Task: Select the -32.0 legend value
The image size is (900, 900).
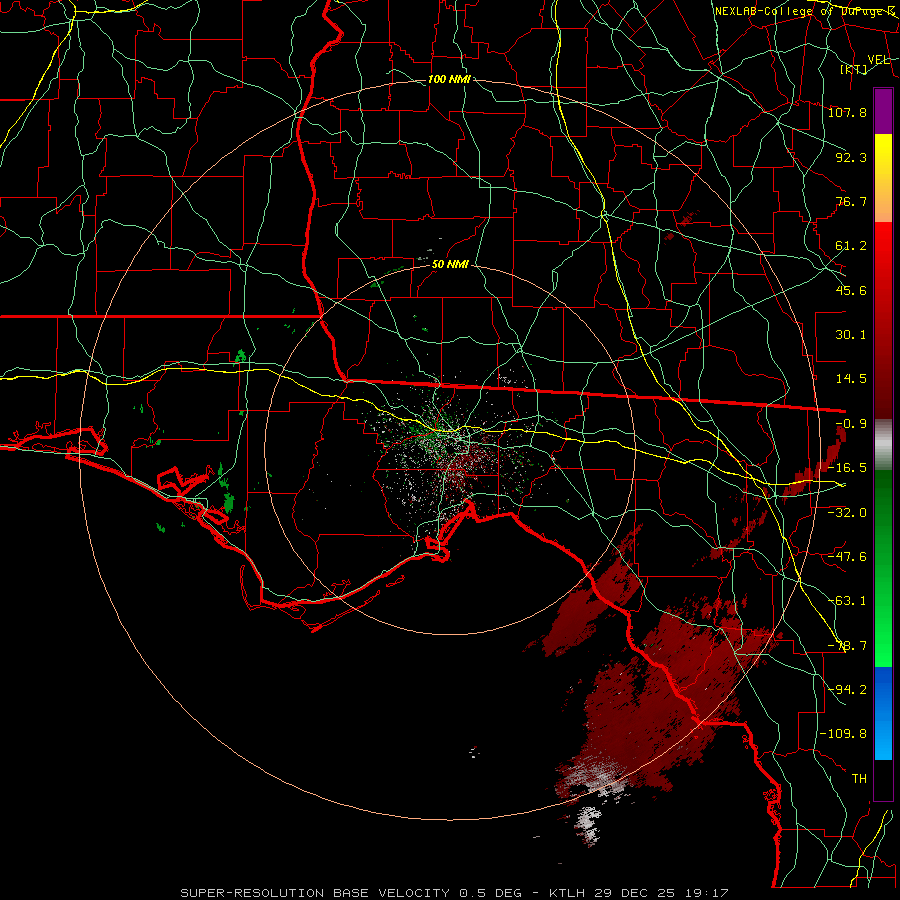Action: (x=847, y=513)
